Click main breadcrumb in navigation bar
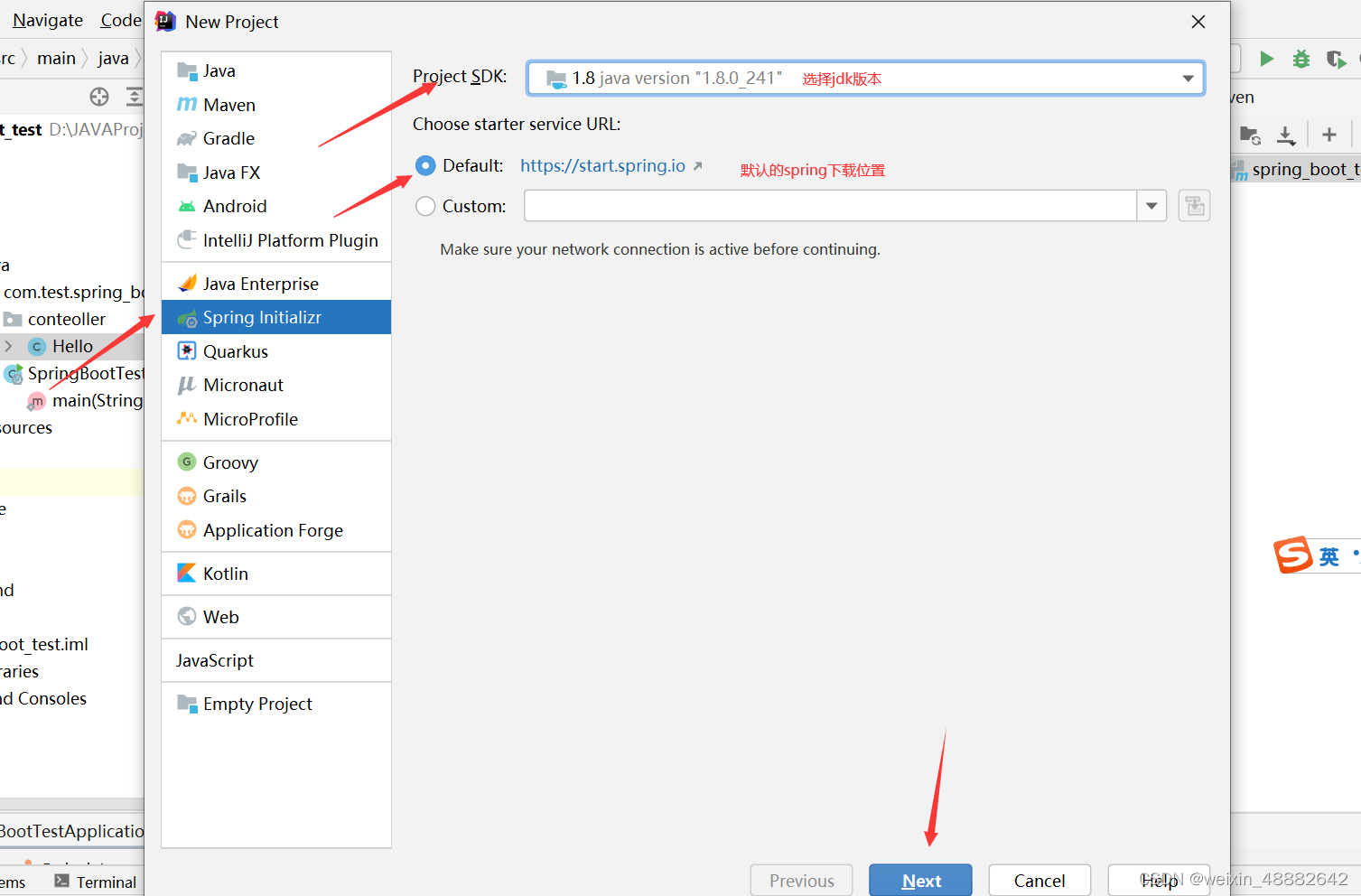1361x896 pixels. pos(56,59)
